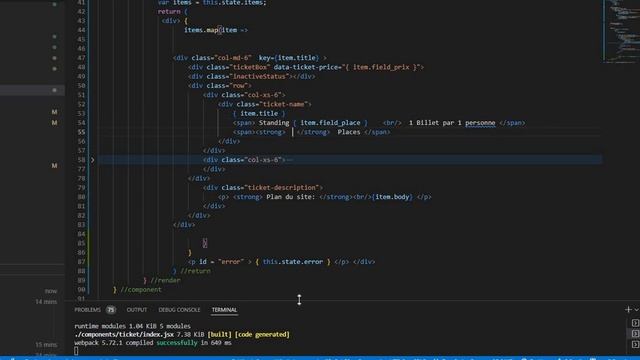Click 'item.body' on line 80
This screenshot has height=360, width=640.
(392, 197)
